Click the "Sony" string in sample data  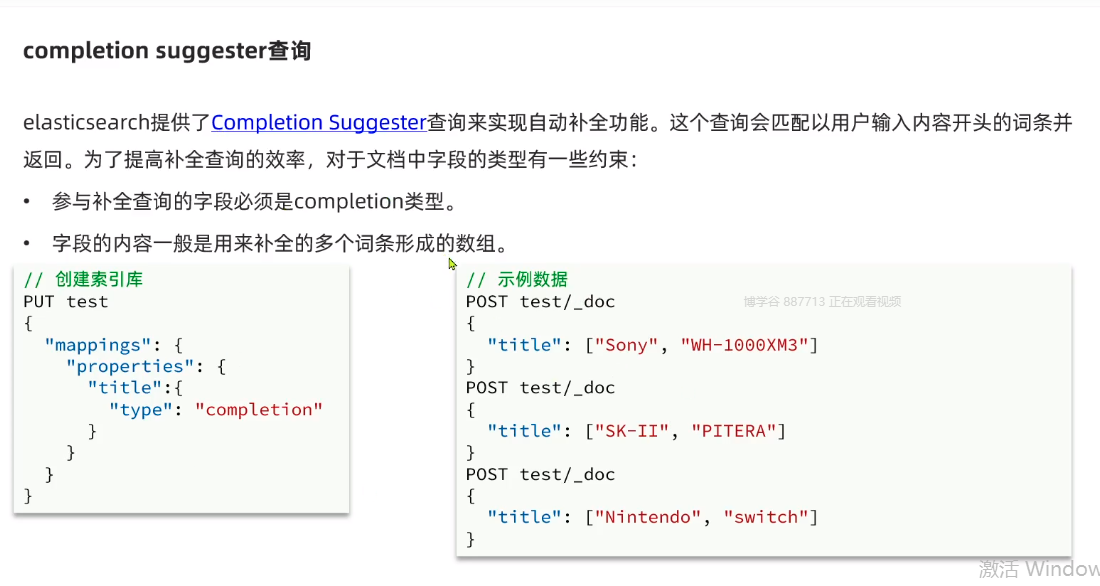[627, 345]
